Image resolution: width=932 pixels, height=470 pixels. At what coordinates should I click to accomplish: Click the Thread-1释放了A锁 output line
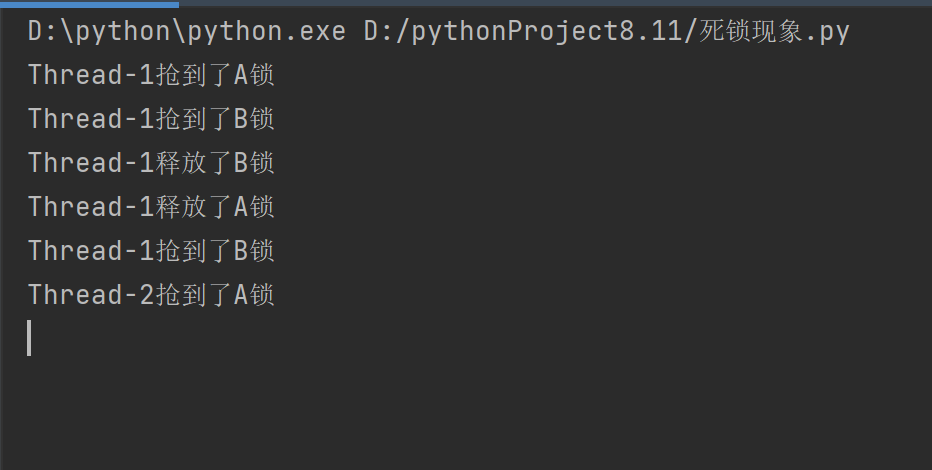click(151, 207)
